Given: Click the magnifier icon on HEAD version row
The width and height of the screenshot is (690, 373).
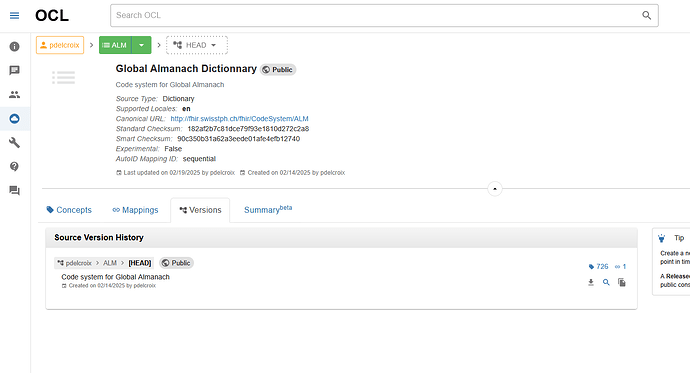Looking at the screenshot, I should coord(606,282).
